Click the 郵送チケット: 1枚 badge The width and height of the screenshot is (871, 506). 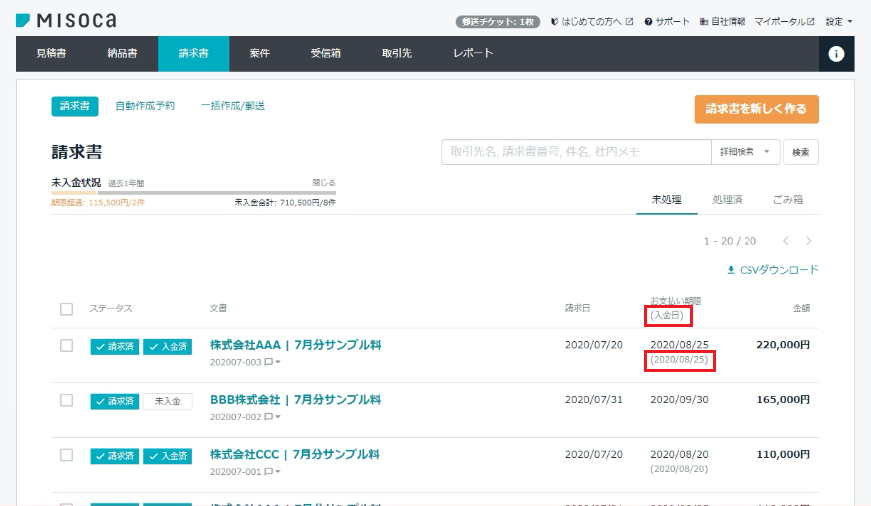tap(498, 22)
